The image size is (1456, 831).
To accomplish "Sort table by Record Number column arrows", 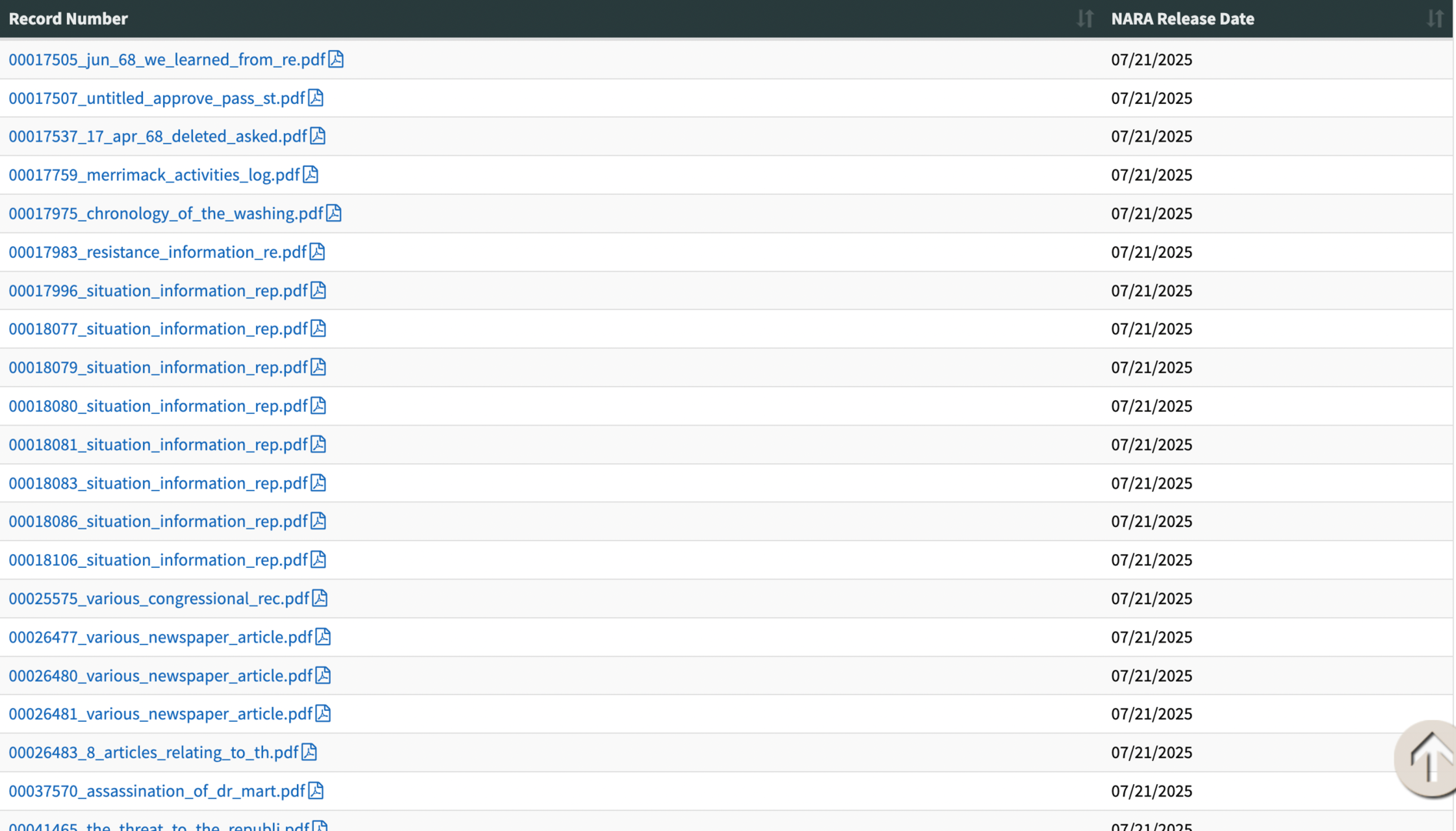I will 1085,18.
